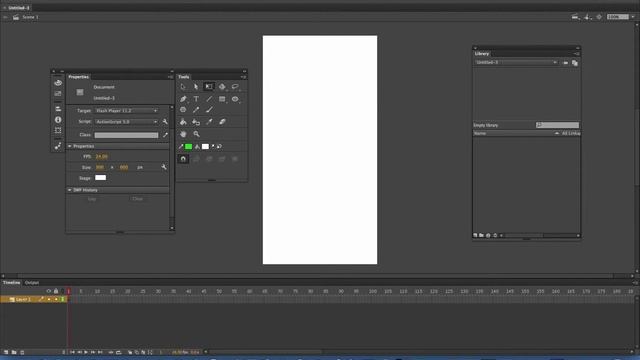Click the Log button in SWF History
The width and height of the screenshot is (640, 360).
(x=92, y=199)
